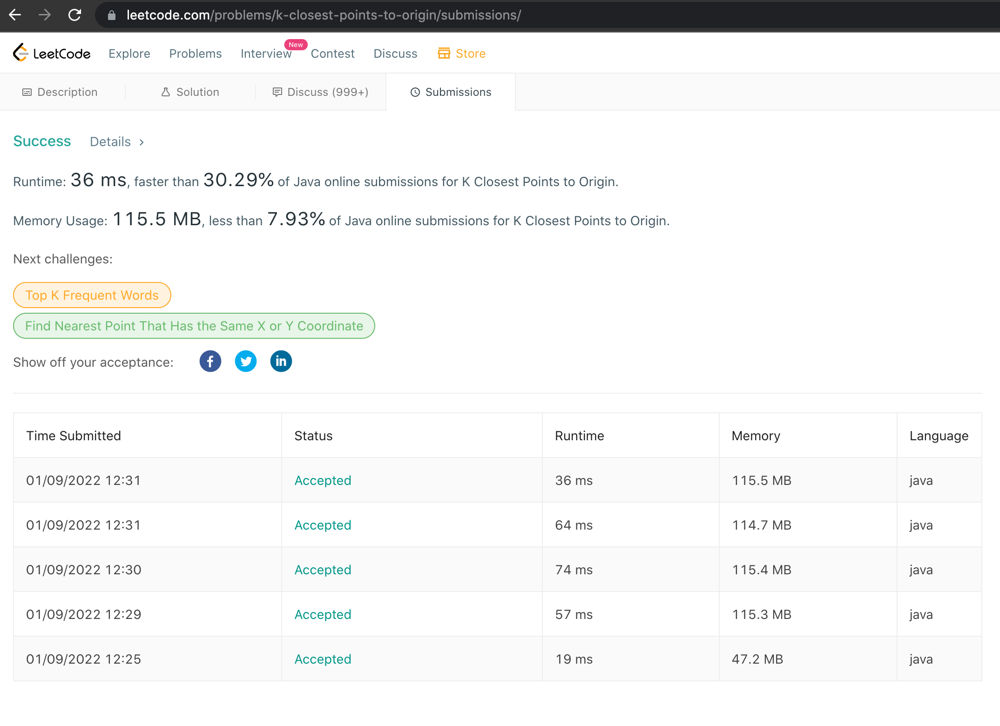Viewport: 1000px width, 726px height.
Task: Open the Accepted 74 ms submission
Action: click(x=322, y=570)
